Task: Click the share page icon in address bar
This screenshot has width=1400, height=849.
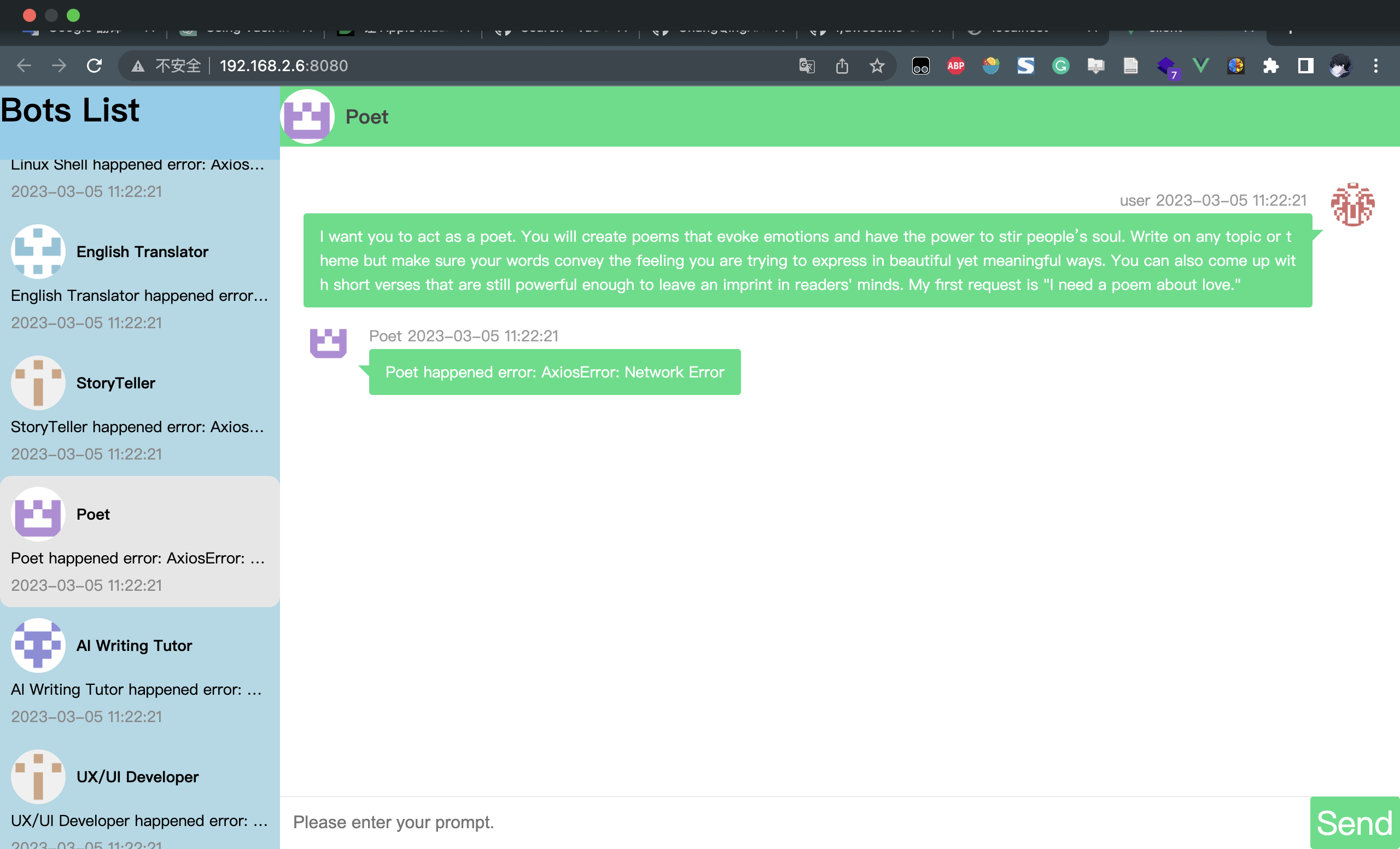Action: click(x=842, y=66)
